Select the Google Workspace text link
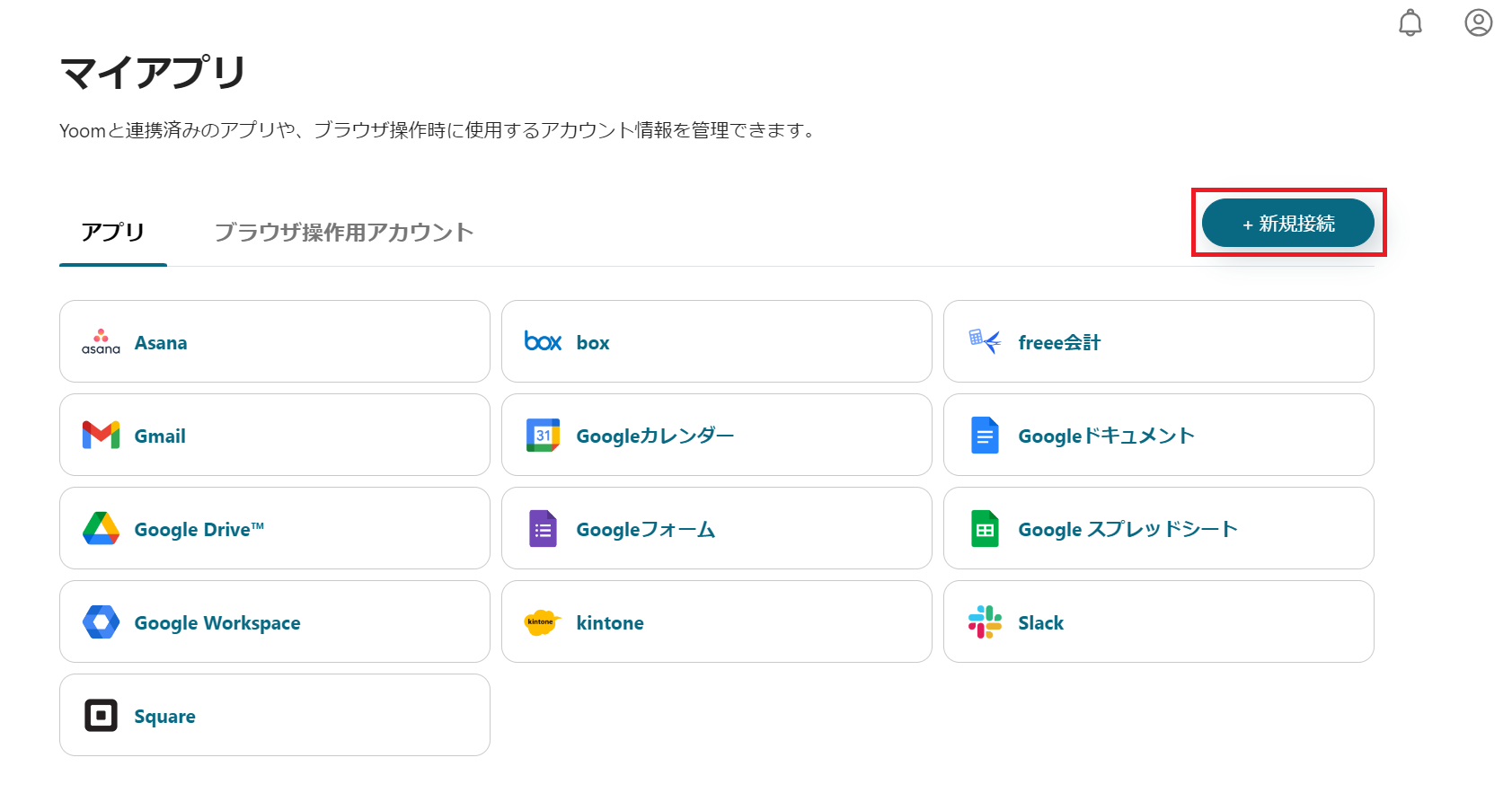Screen dimensions: 1512x793 [x=217, y=623]
